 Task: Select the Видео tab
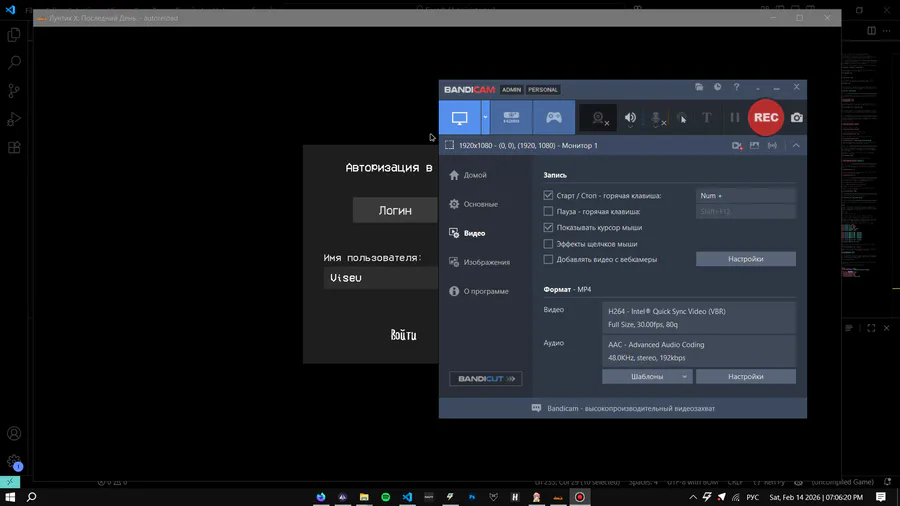(x=467, y=233)
